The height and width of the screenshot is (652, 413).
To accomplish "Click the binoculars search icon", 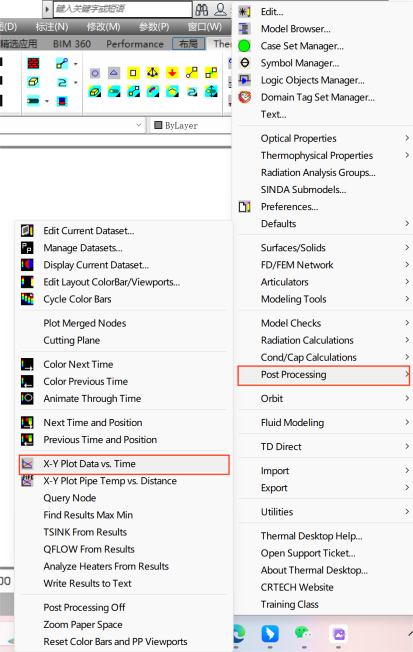I will (x=202, y=9).
